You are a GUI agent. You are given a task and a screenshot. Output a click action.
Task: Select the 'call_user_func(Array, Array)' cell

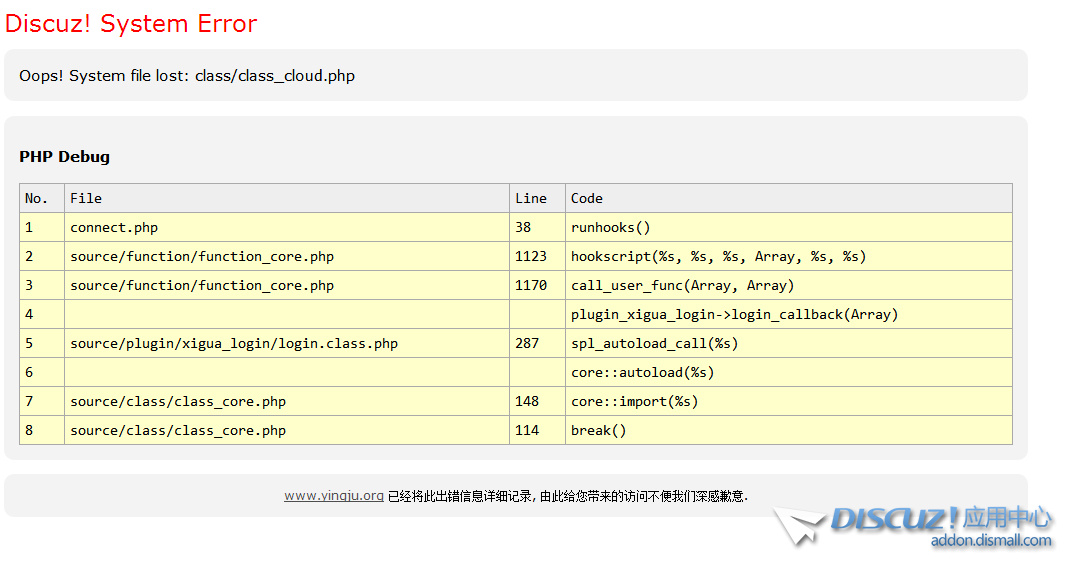pyautogui.click(x=789, y=285)
